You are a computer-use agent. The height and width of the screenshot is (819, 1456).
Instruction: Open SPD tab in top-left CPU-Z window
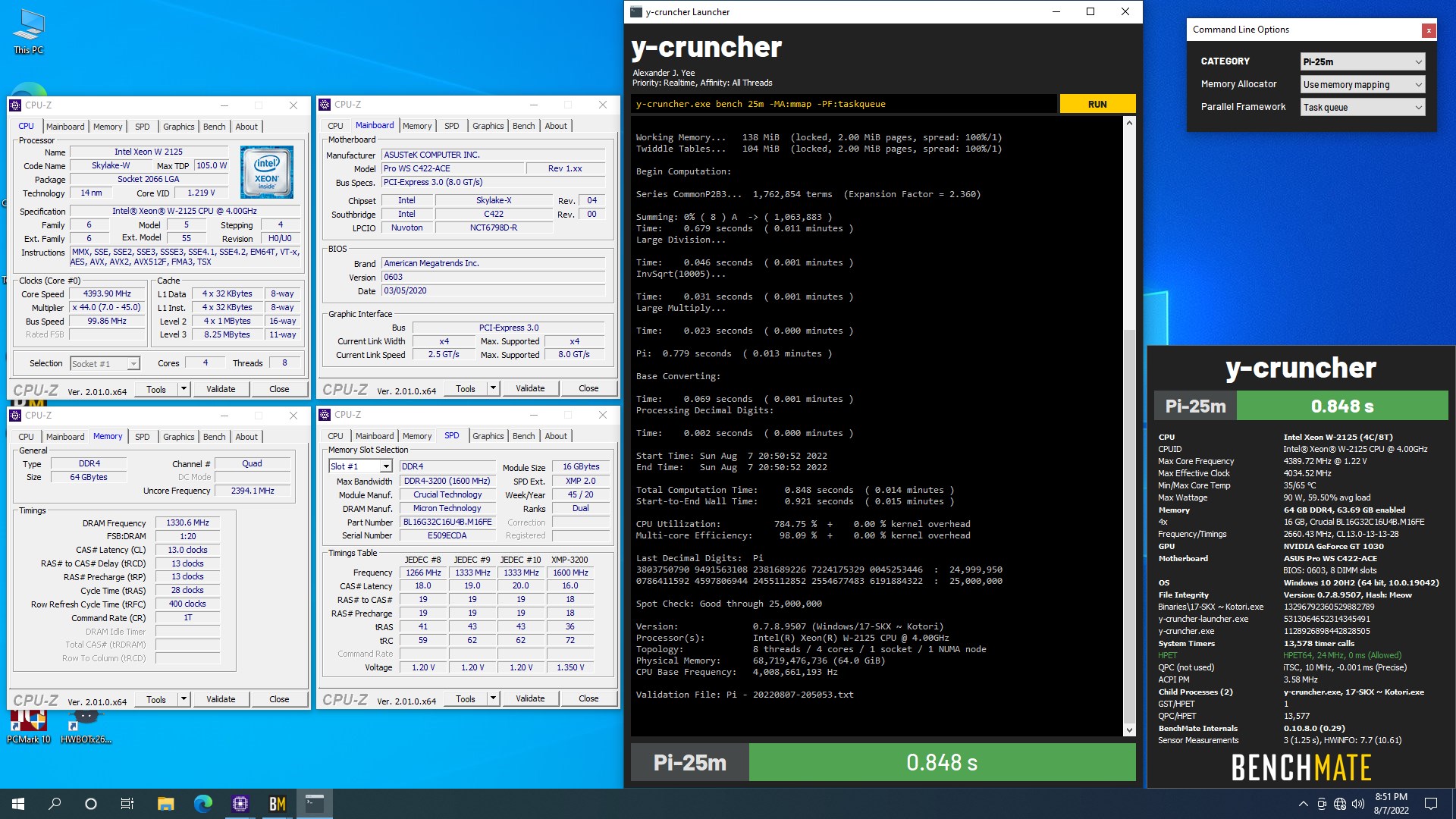point(142,127)
